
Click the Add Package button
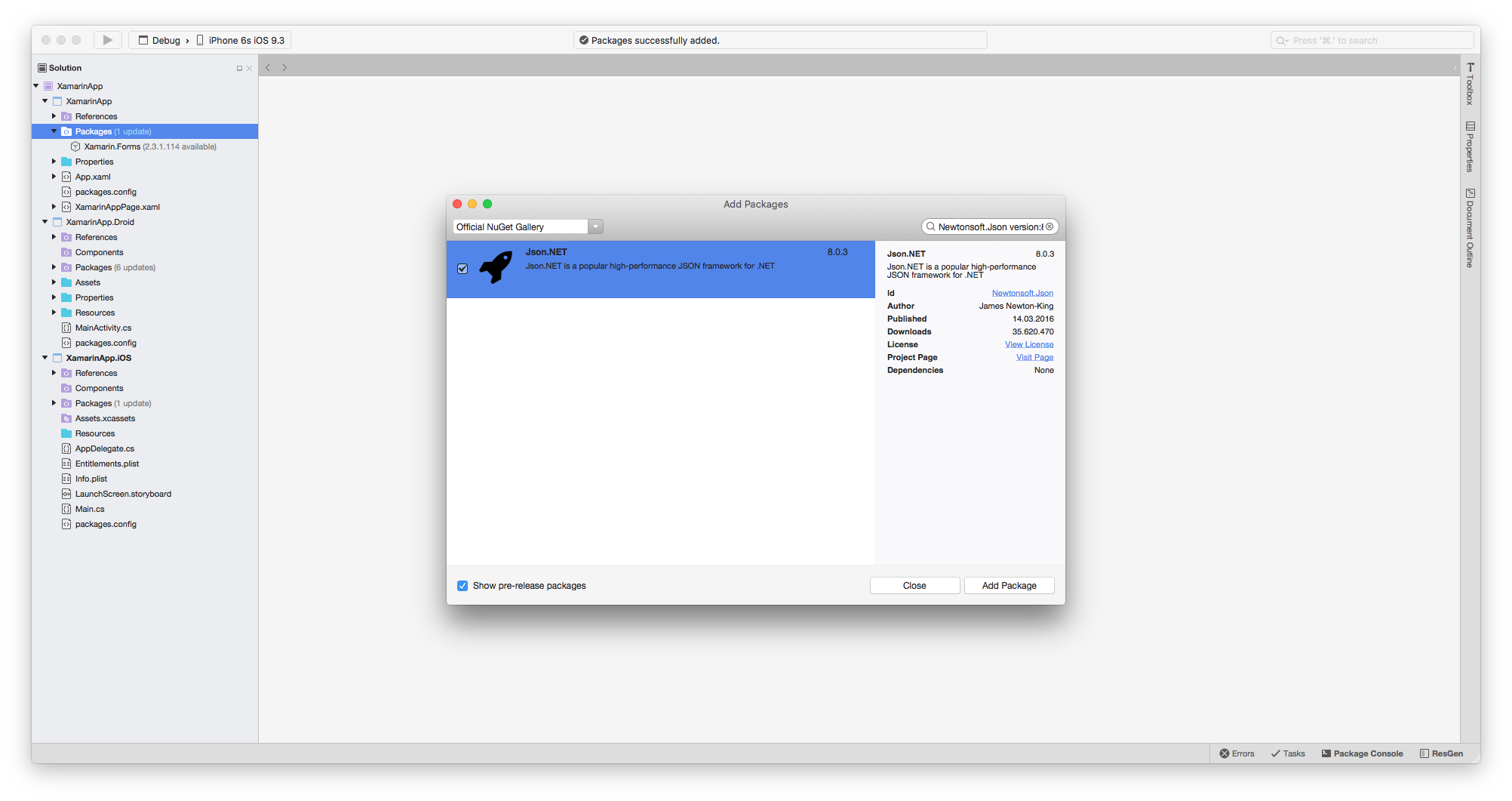point(1009,586)
